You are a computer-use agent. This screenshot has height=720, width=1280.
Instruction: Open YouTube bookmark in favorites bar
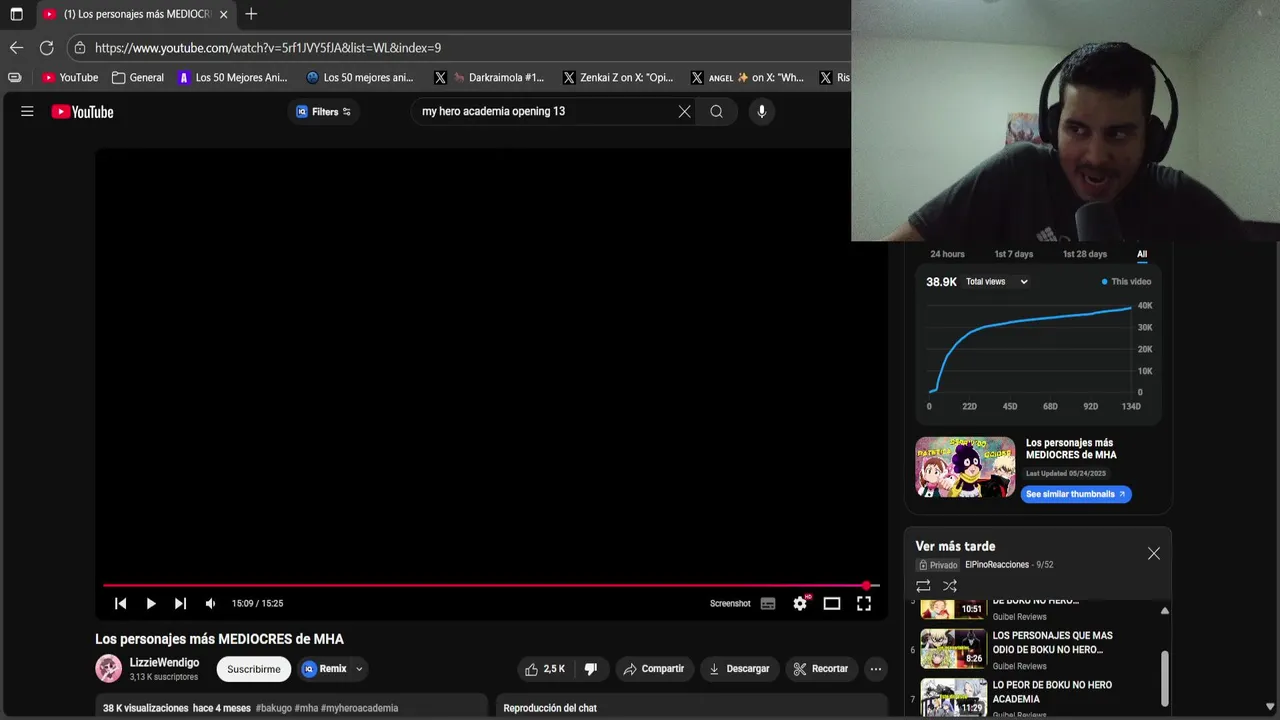pyautogui.click(x=70, y=77)
